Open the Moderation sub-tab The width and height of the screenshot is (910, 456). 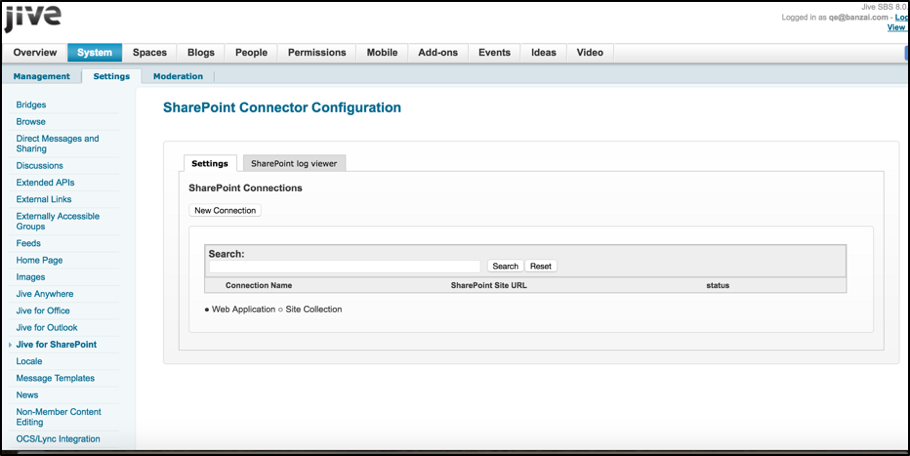[178, 76]
